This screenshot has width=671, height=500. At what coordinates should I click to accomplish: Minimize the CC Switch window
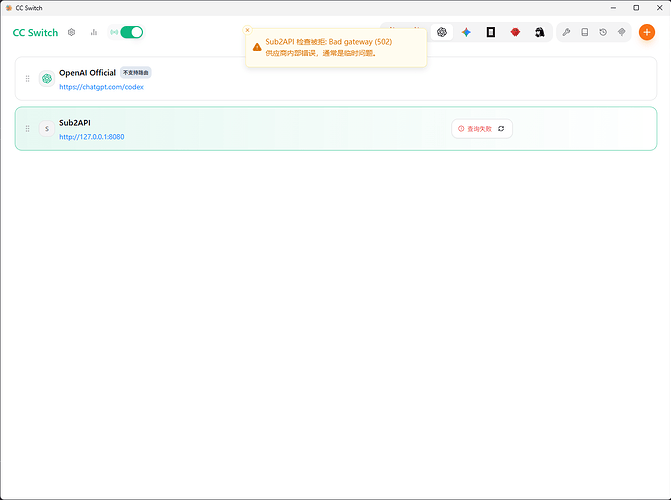(613, 8)
